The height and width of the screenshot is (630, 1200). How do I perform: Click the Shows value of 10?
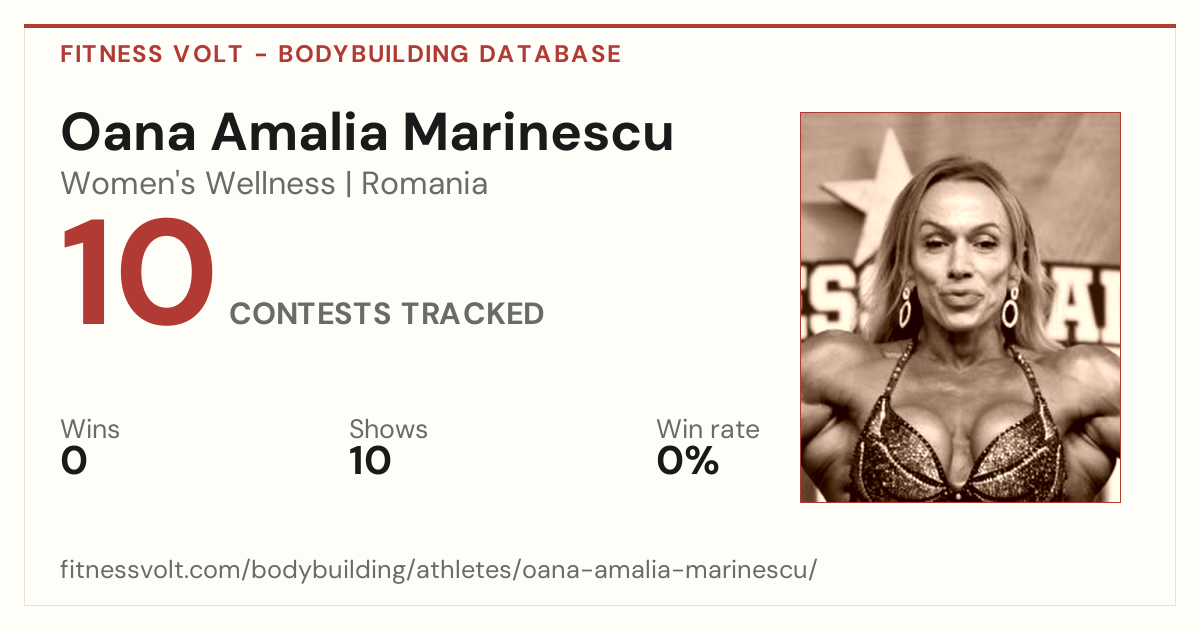point(370,461)
